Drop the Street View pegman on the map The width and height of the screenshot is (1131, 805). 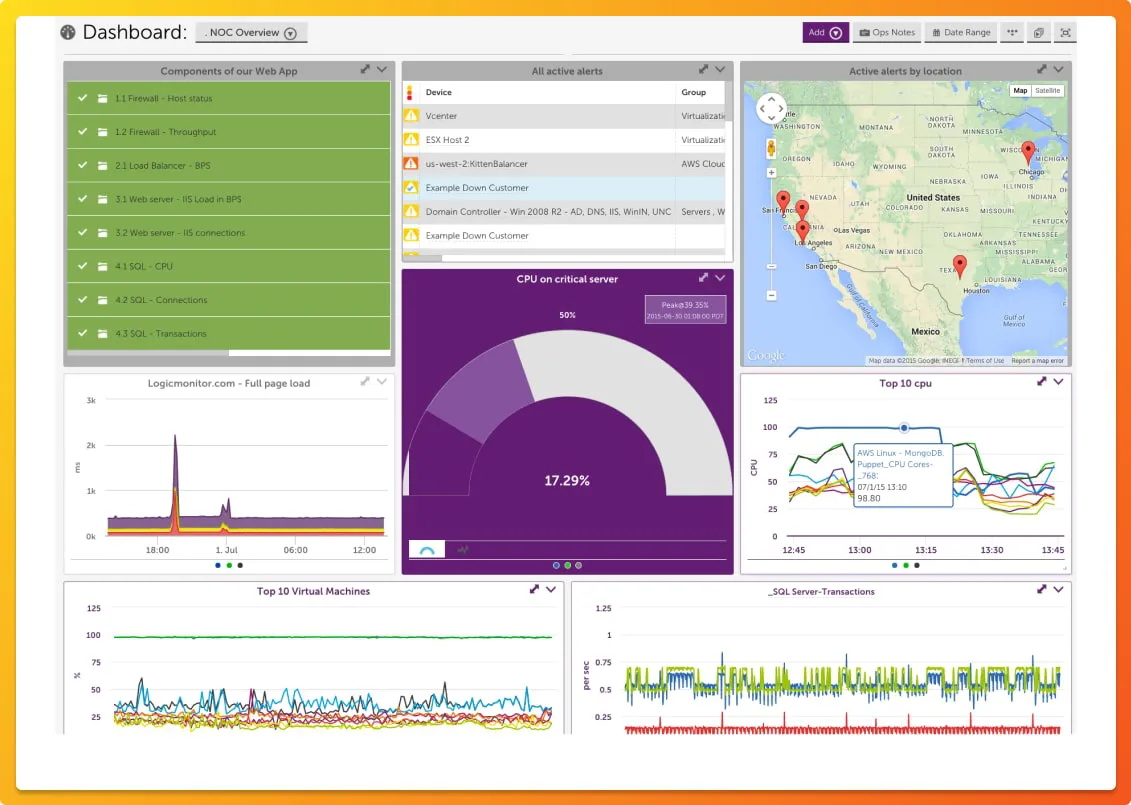pyautogui.click(x=771, y=149)
